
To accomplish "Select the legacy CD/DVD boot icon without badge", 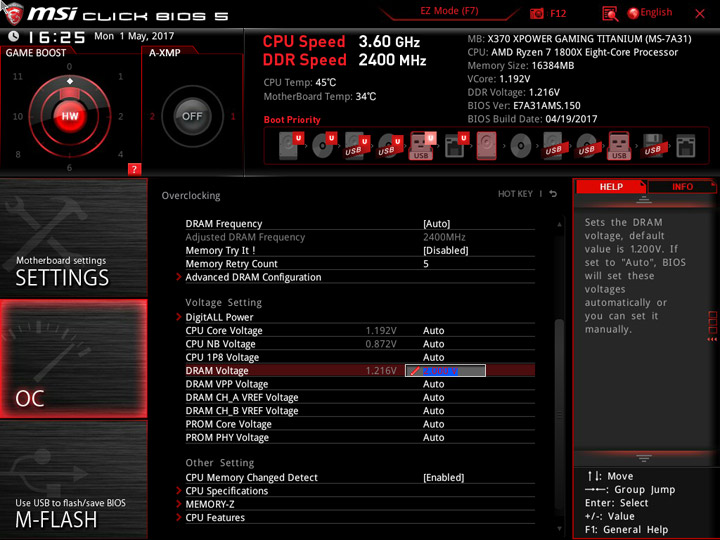I will pos(520,146).
